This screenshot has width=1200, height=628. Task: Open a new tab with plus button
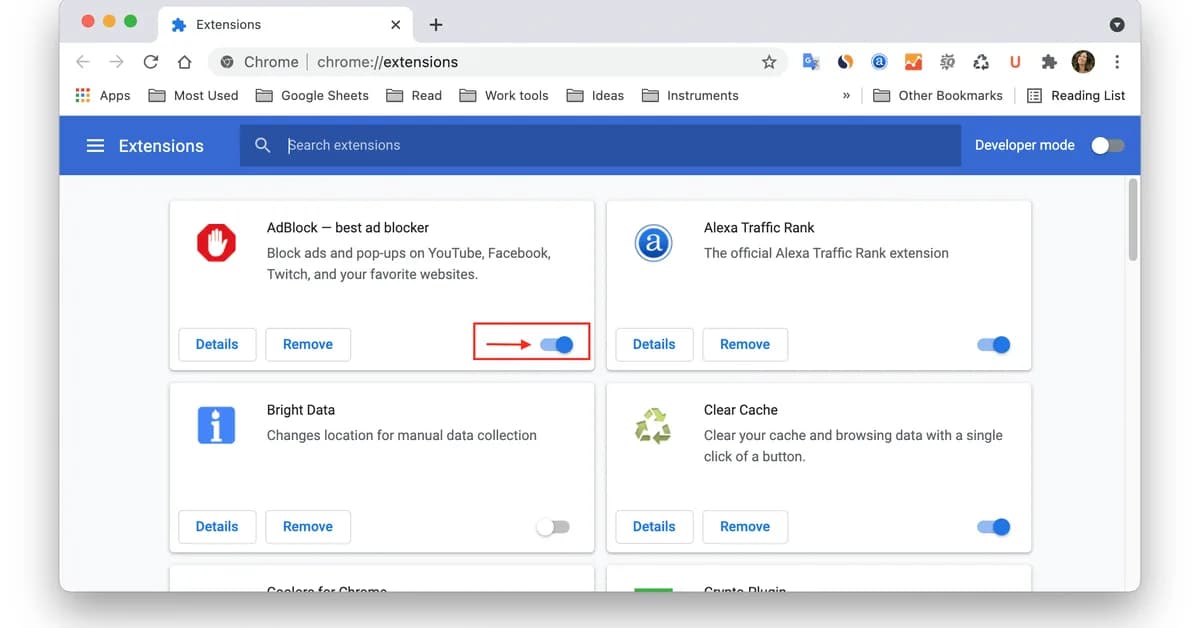[436, 25]
